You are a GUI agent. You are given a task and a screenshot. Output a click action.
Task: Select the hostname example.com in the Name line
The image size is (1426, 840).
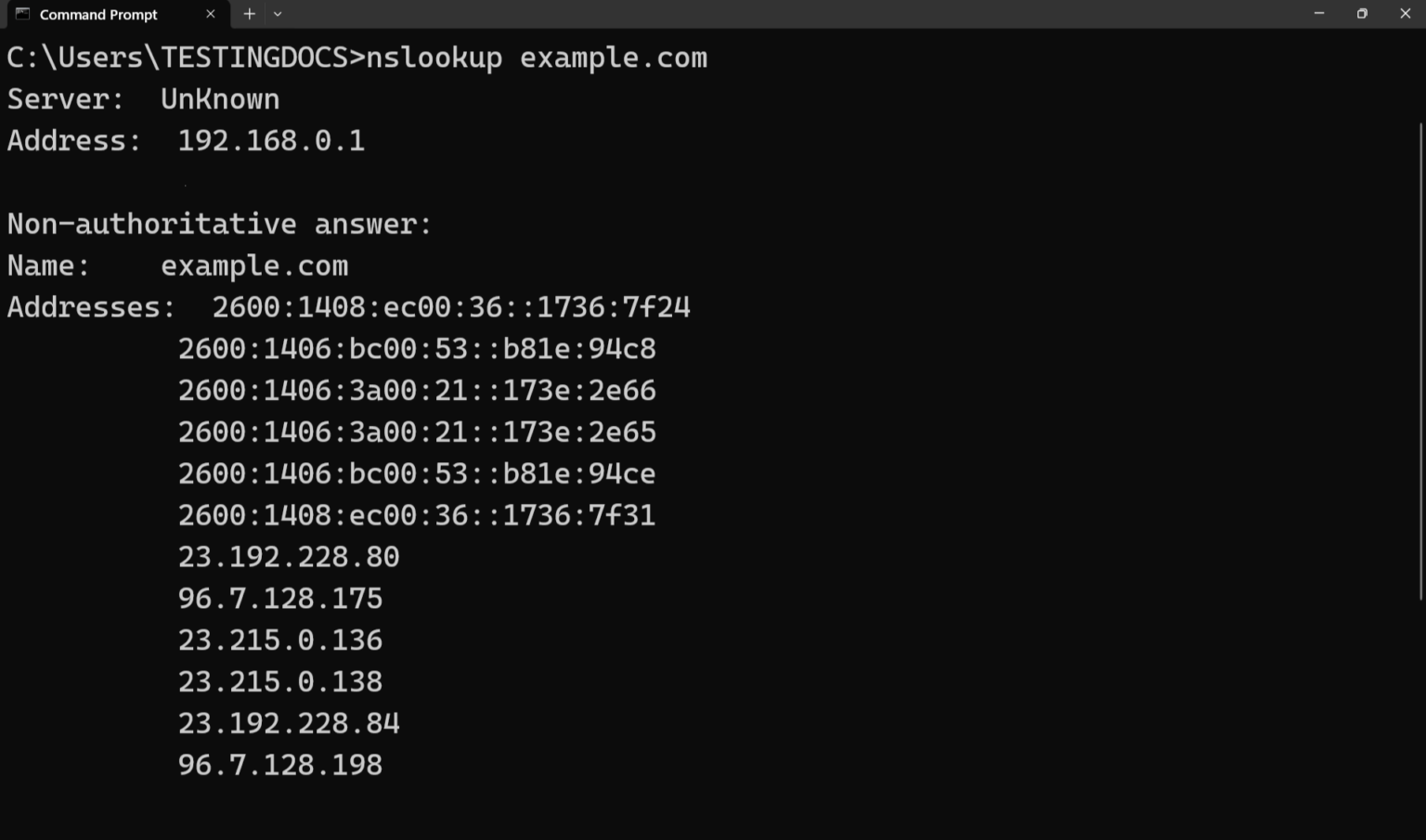pyautogui.click(x=254, y=265)
